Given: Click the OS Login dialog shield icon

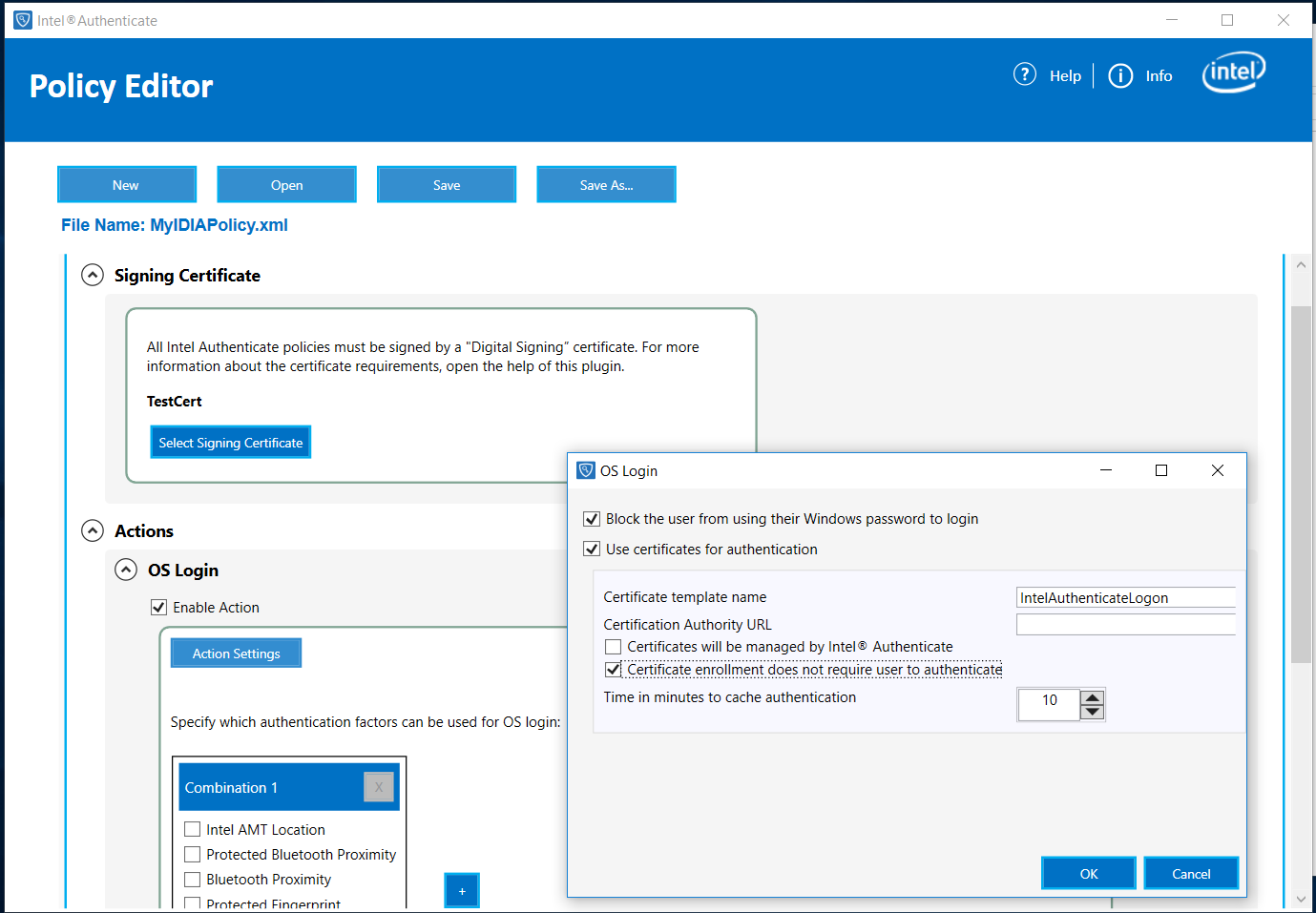Looking at the screenshot, I should tap(586, 470).
